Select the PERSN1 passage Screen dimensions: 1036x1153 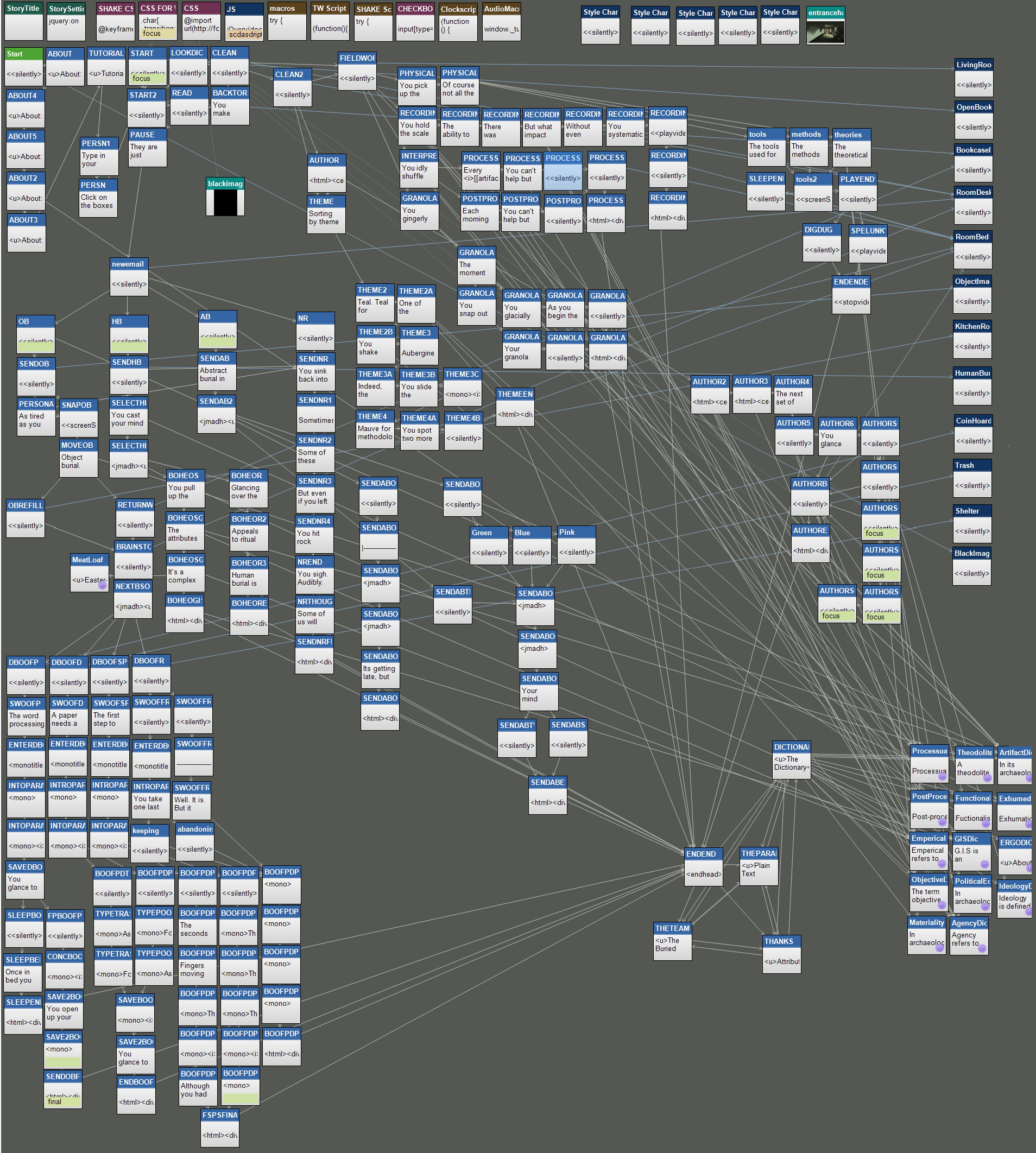[99, 156]
